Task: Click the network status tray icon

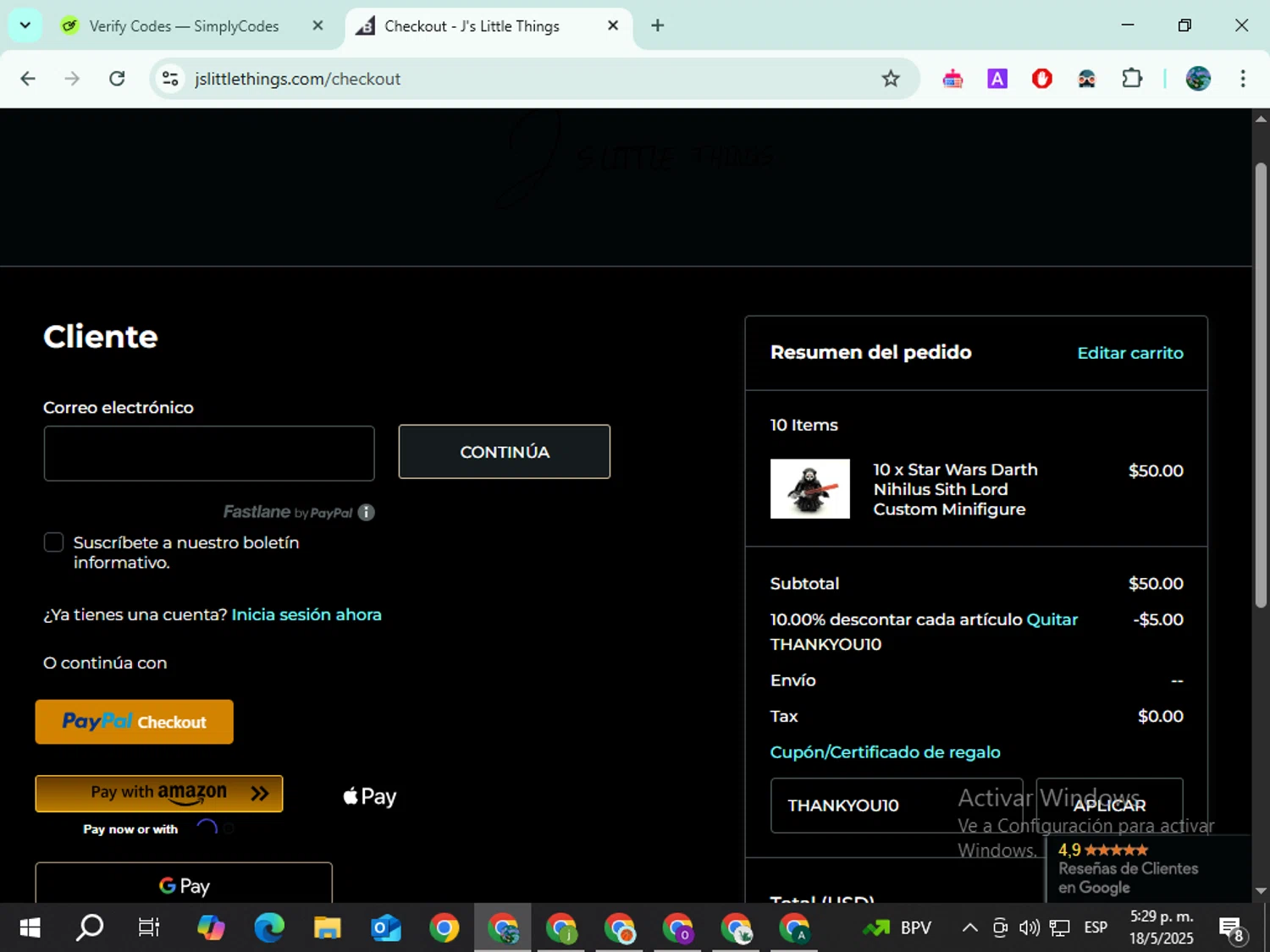Action: click(1059, 928)
